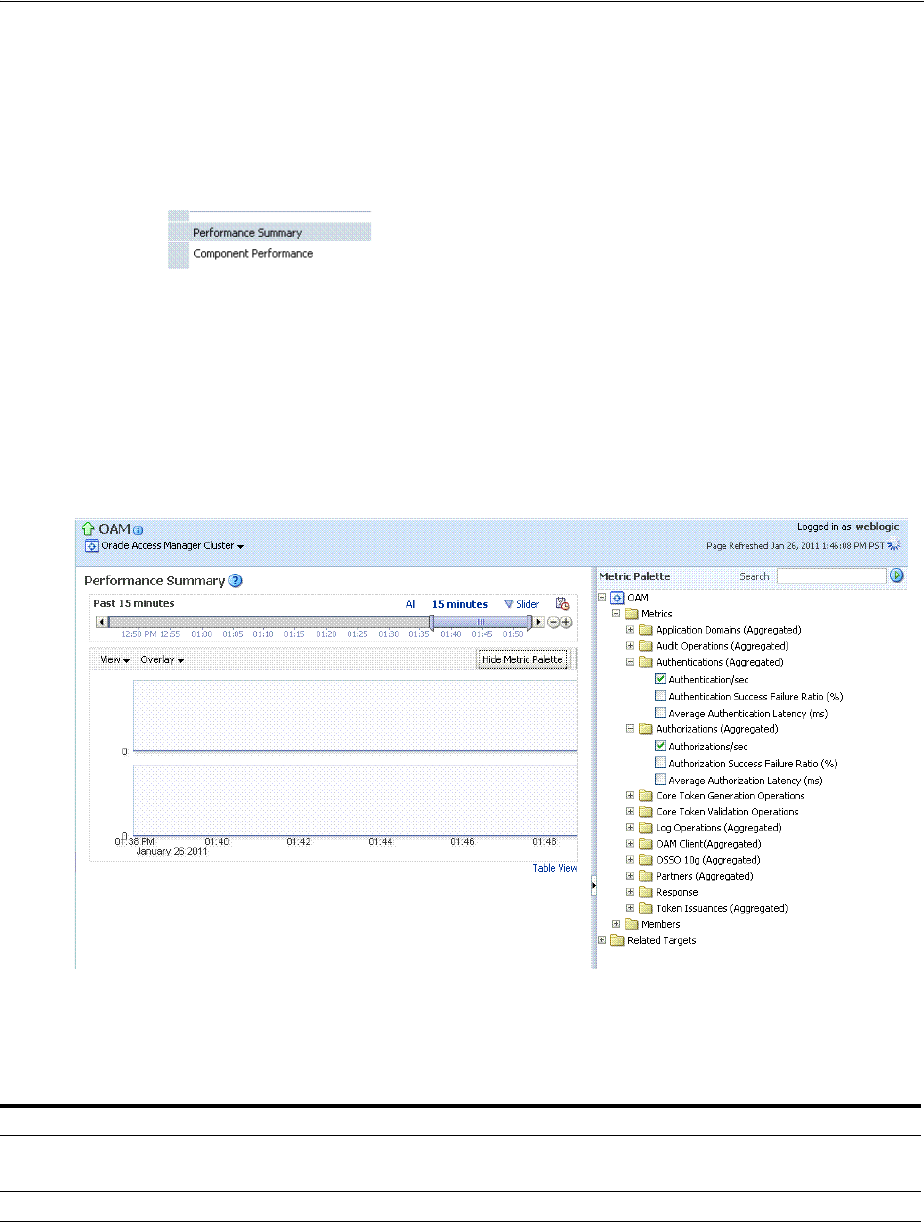924x1222 pixels.
Task: Click the Hide Metric Palette button
Action: pyautogui.click(x=523, y=659)
